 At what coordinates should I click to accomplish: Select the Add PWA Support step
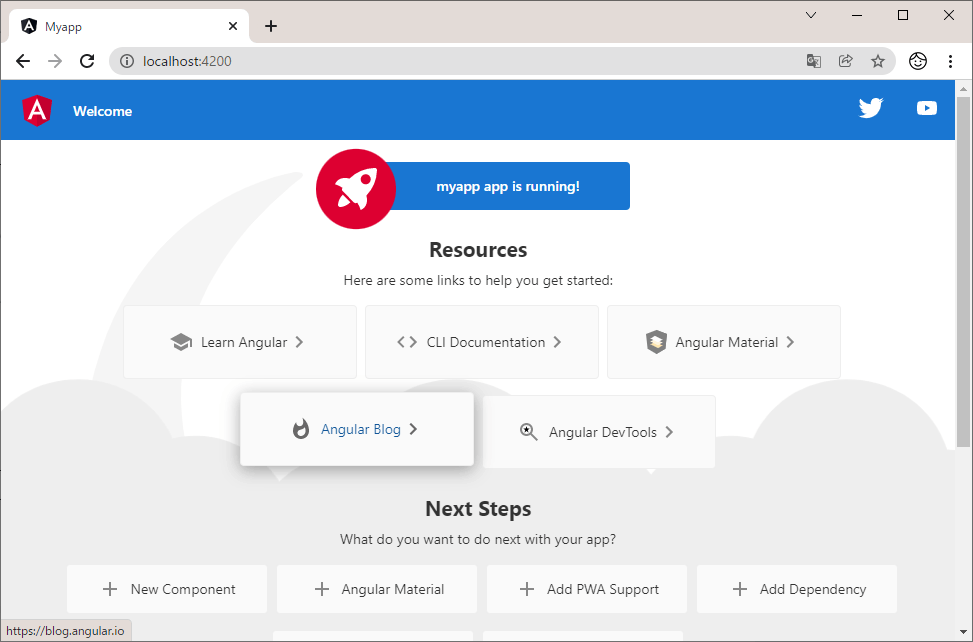point(587,589)
